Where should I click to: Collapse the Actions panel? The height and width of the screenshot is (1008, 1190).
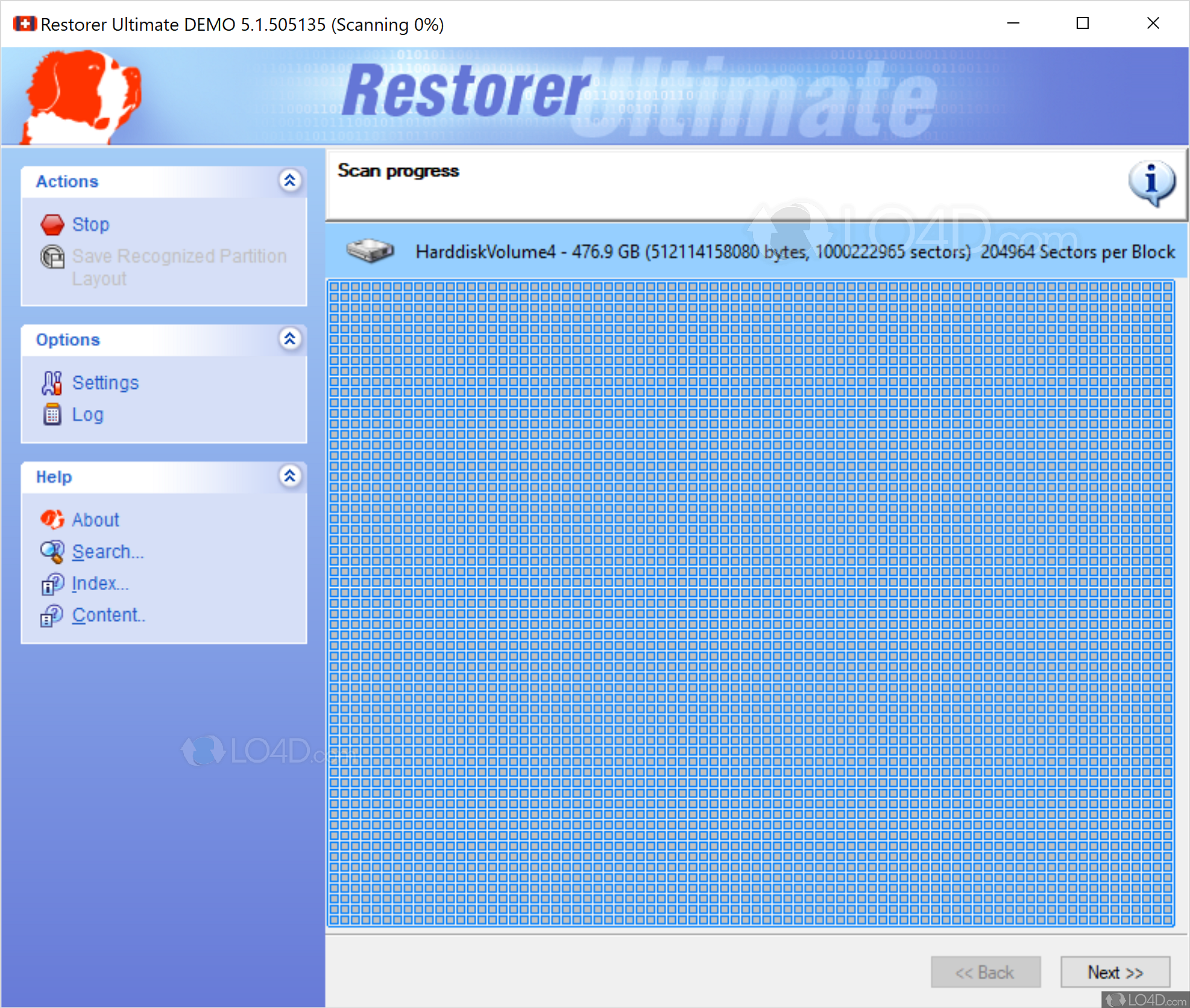pyautogui.click(x=291, y=181)
